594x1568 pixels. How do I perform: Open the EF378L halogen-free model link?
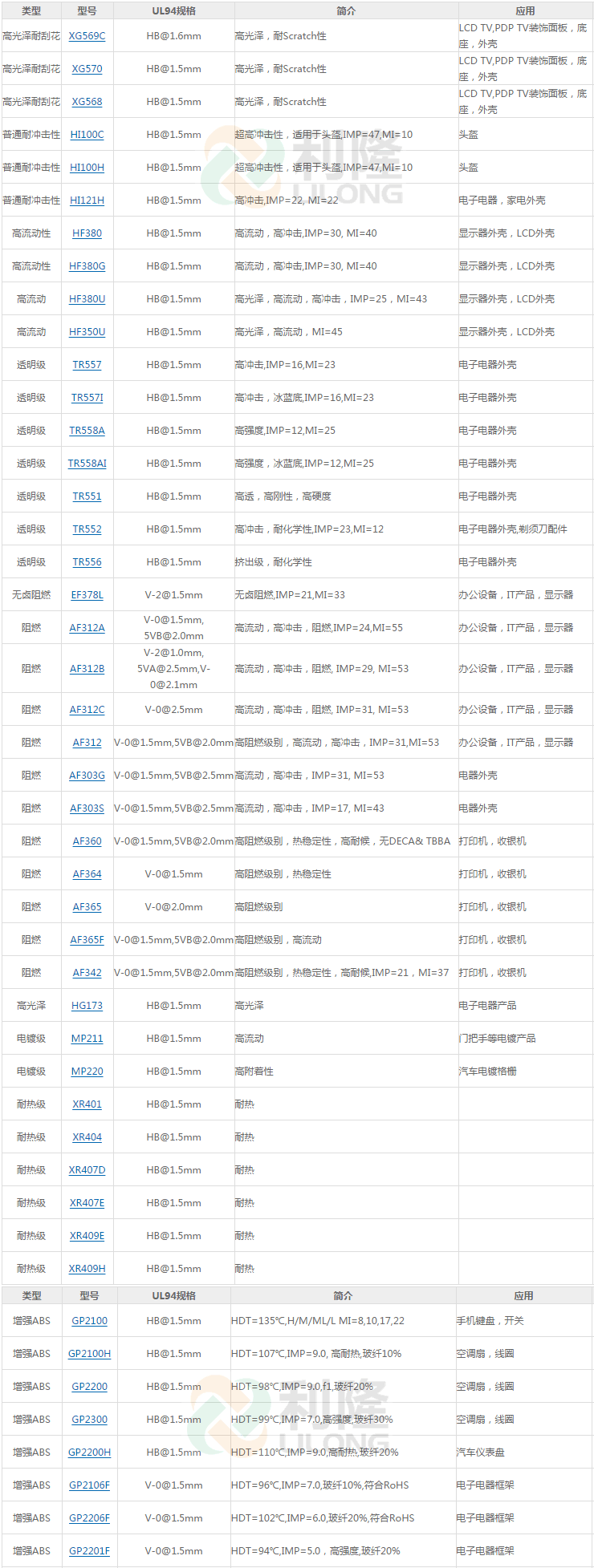point(87,595)
